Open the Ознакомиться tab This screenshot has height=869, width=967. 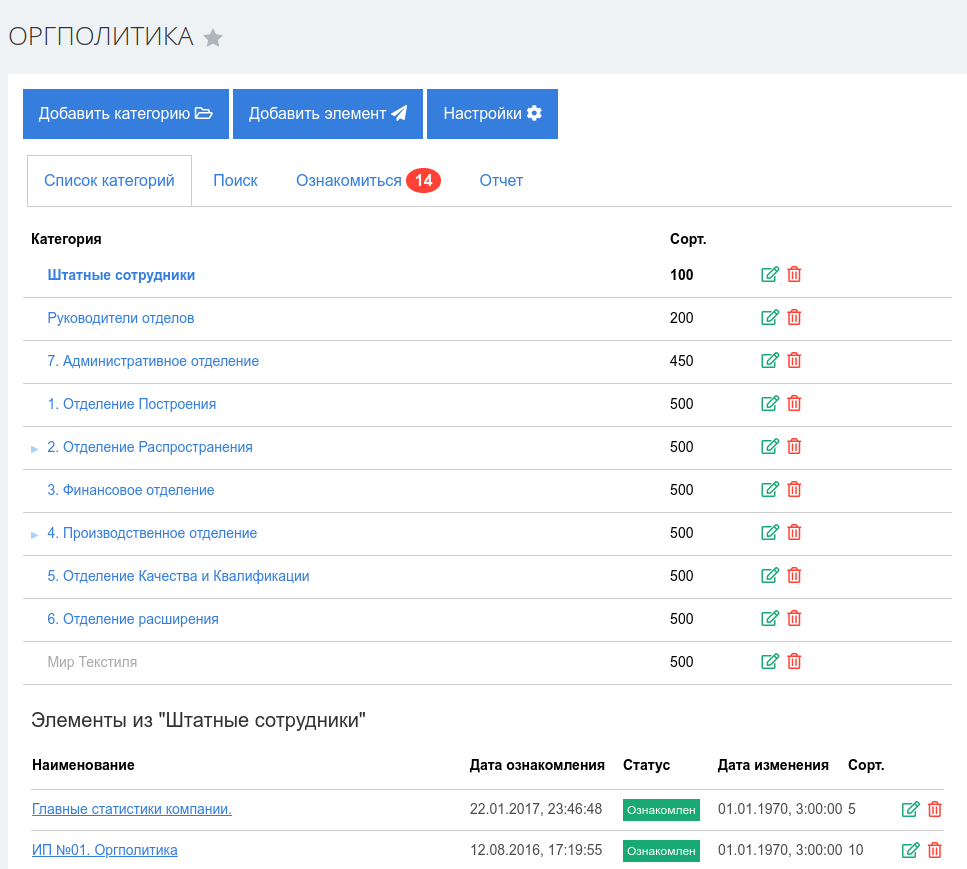coord(349,181)
